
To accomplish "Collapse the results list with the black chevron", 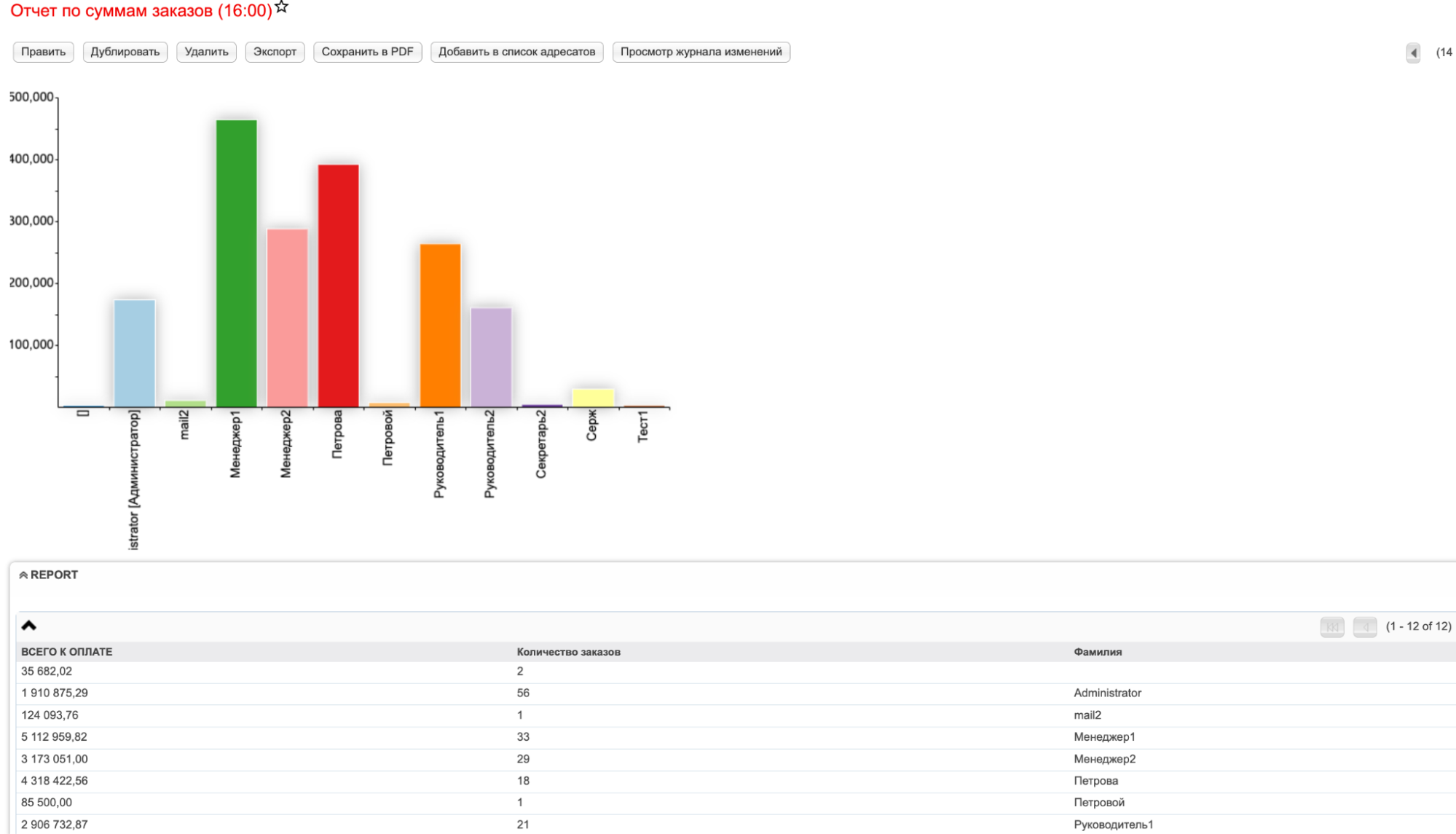I will pyautogui.click(x=29, y=626).
